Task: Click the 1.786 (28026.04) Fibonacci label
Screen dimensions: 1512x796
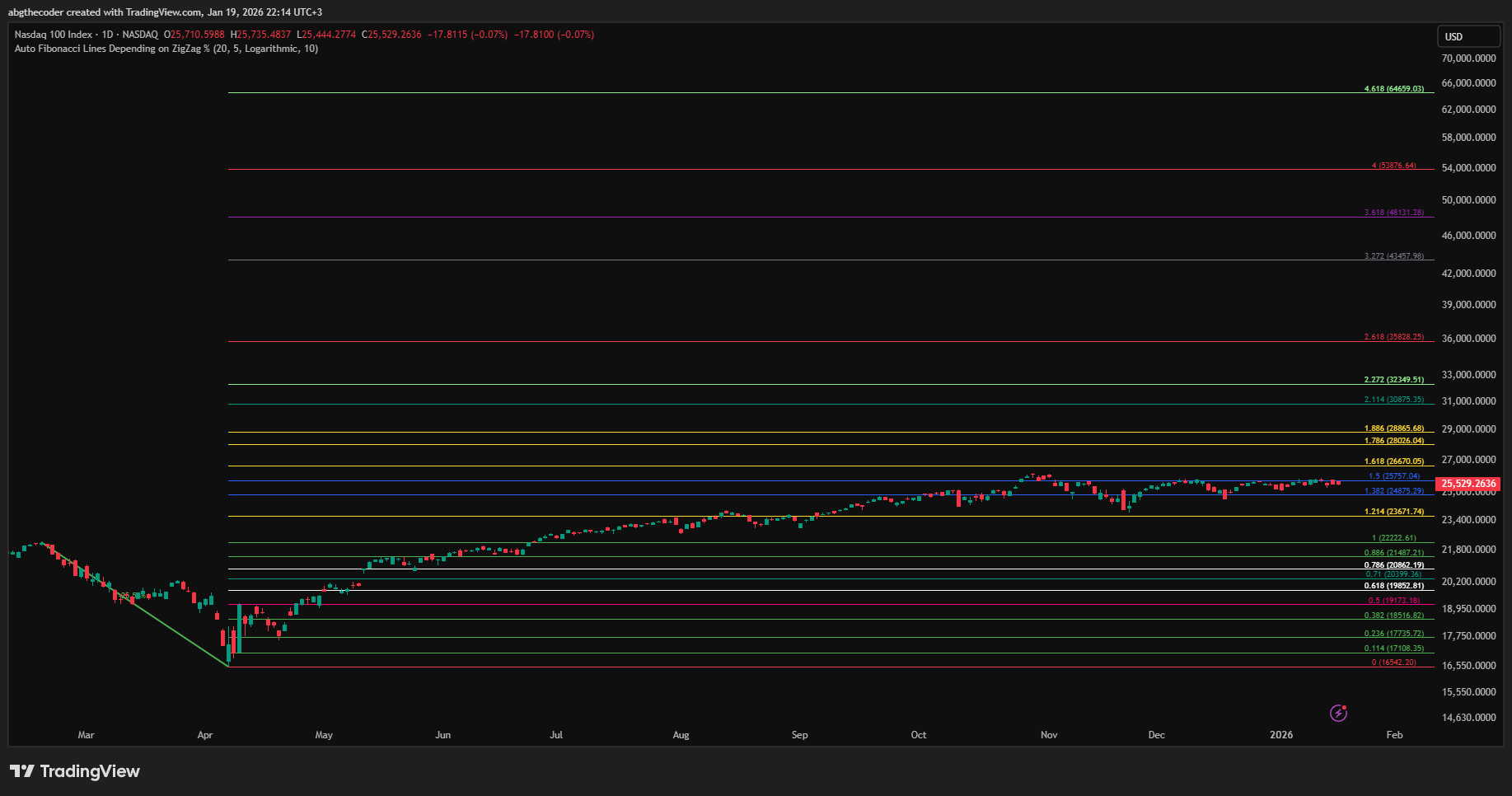Action: [1393, 441]
